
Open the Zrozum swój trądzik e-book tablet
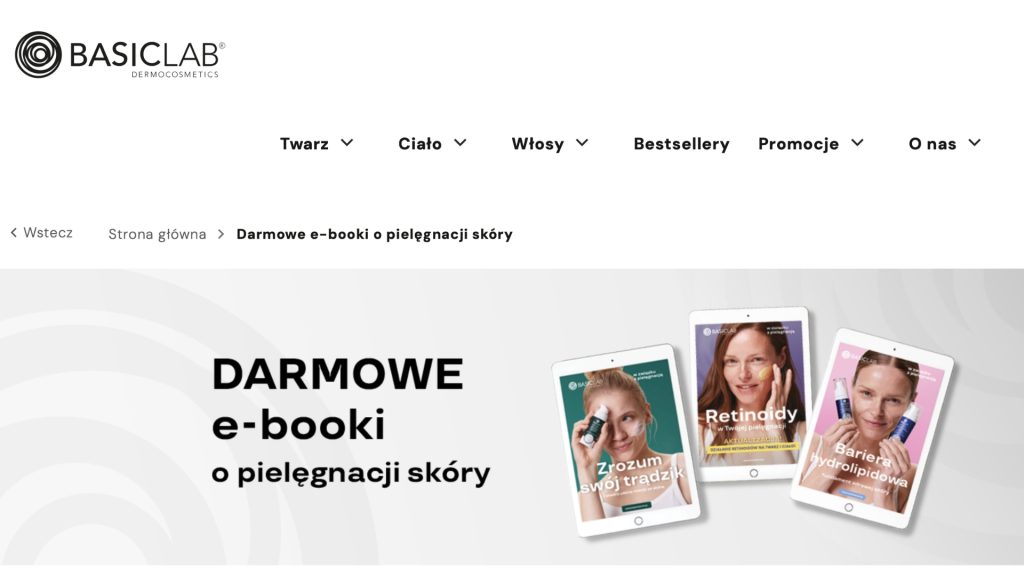[627, 440]
